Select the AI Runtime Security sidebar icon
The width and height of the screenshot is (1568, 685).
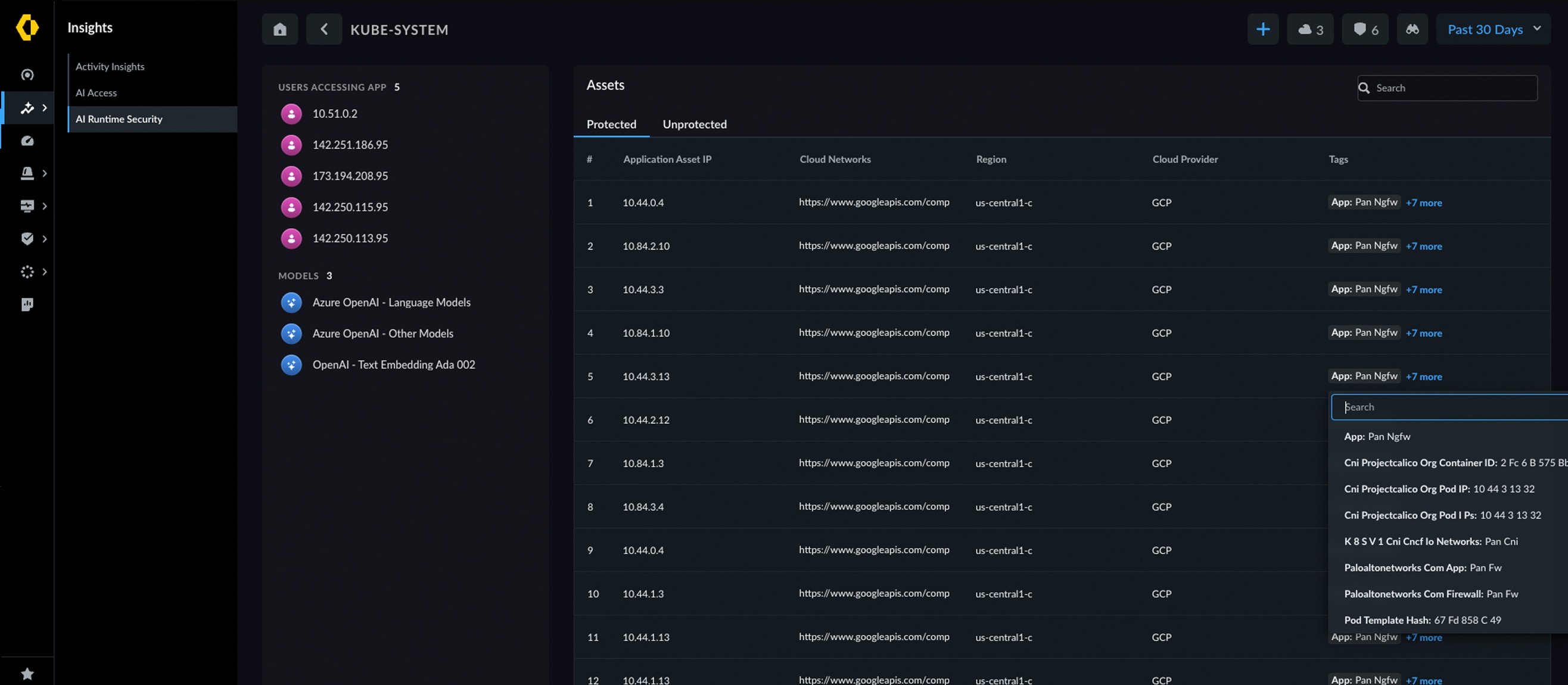coord(28,108)
